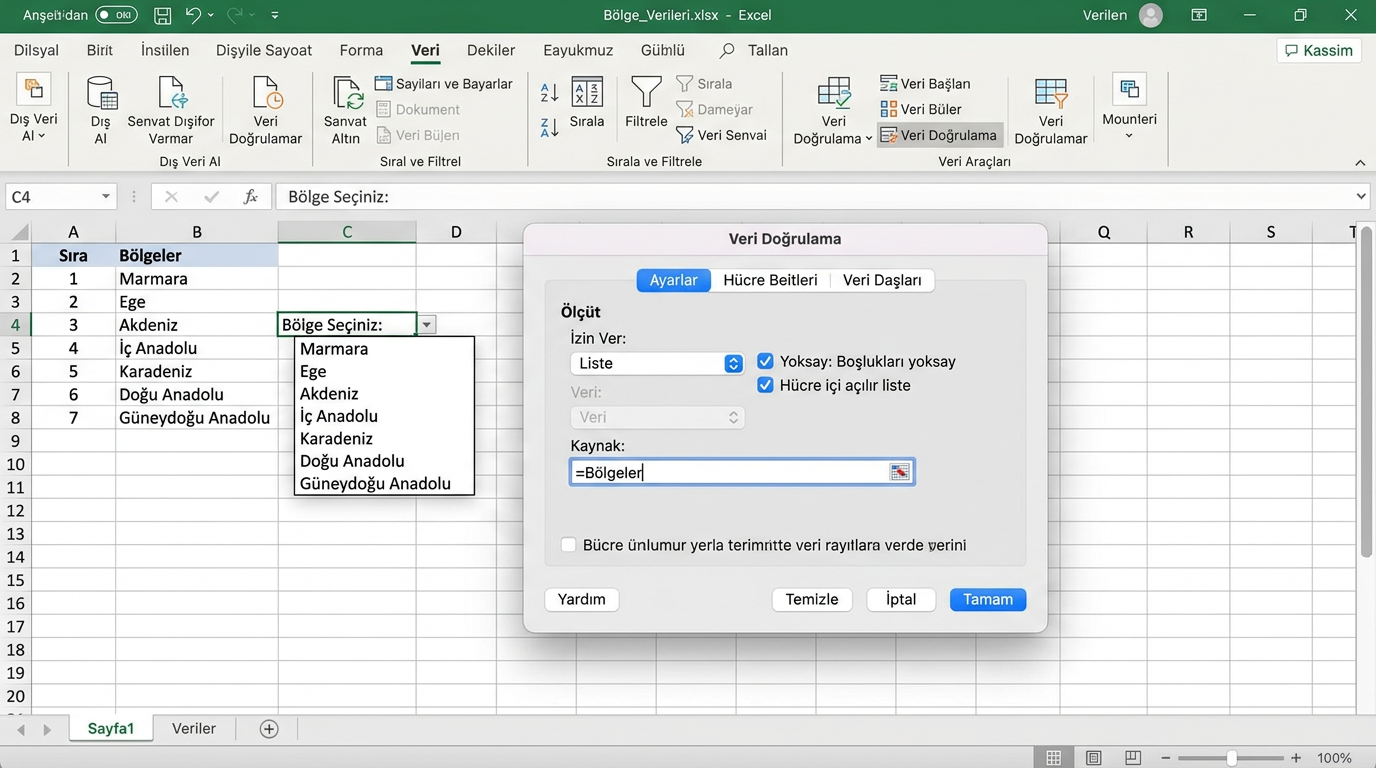Click the İptal button in dialog

click(900, 599)
